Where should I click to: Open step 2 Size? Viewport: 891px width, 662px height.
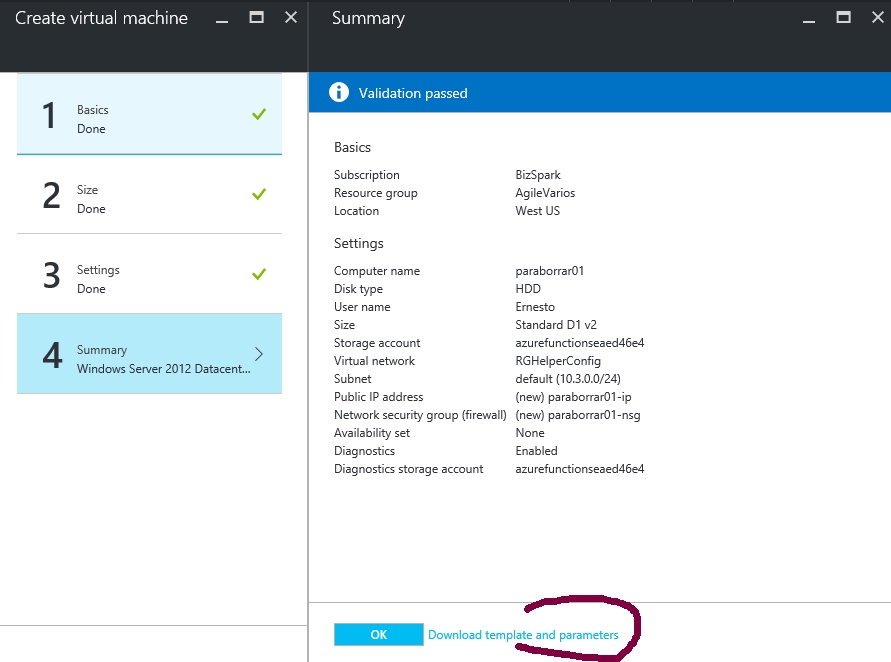149,194
